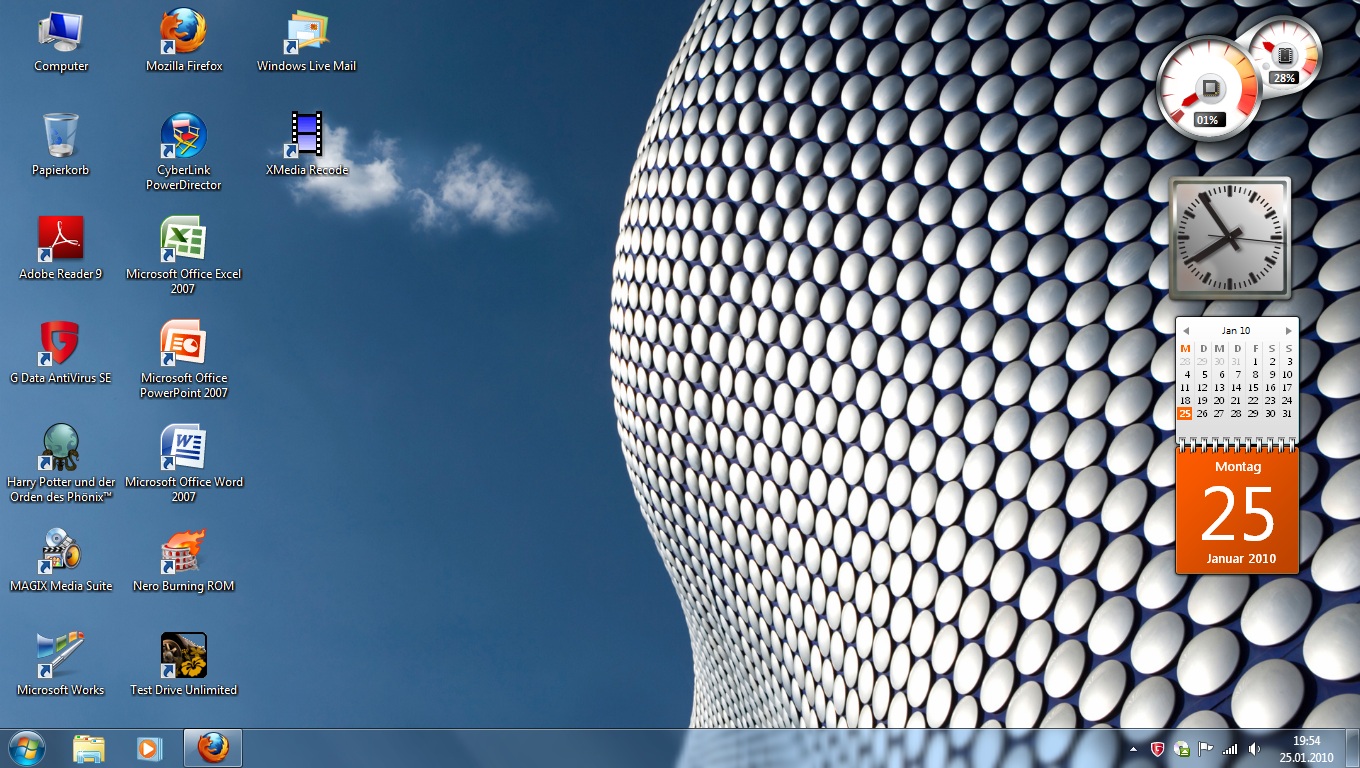
Task: Select the Nero Burning ROM icon
Action: point(184,553)
